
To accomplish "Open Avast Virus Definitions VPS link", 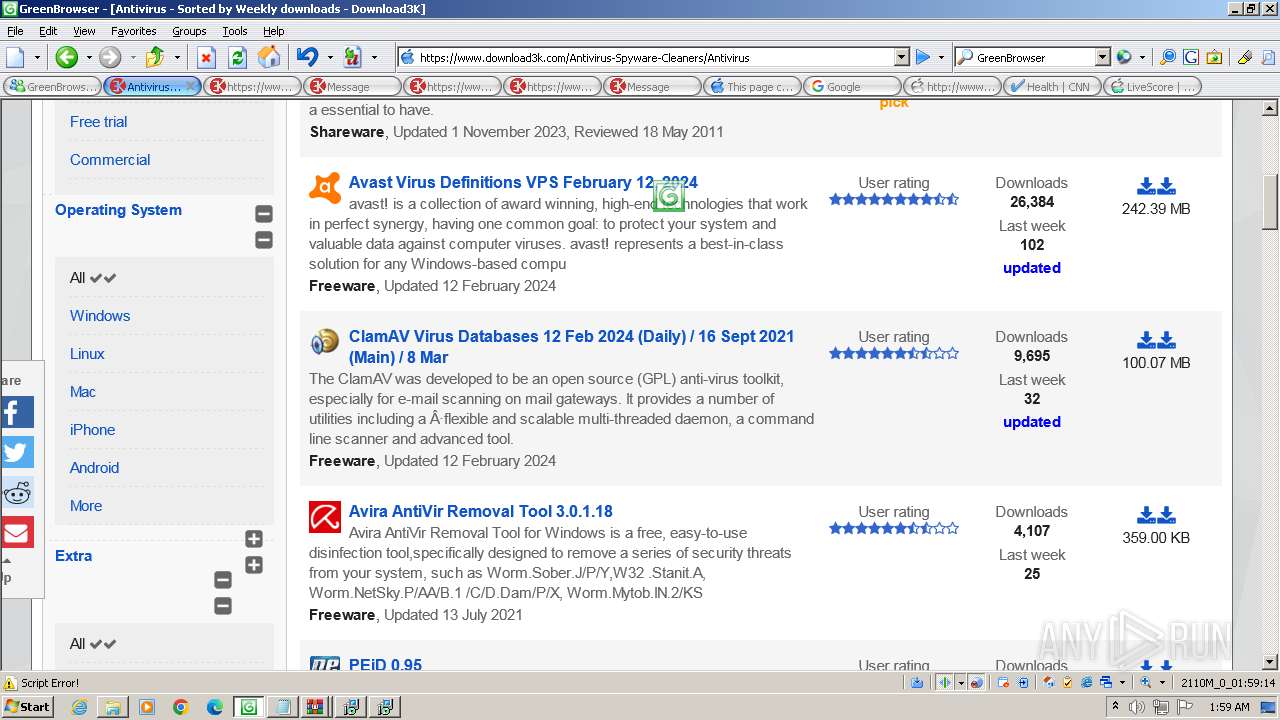I will (x=523, y=182).
